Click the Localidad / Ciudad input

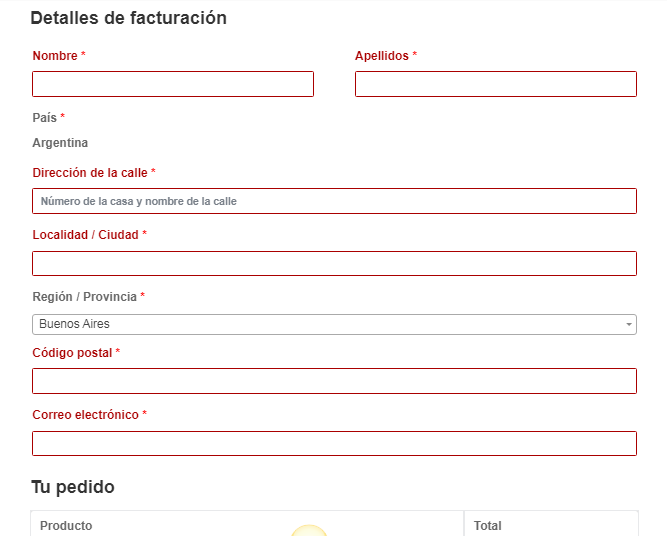tap(334, 263)
